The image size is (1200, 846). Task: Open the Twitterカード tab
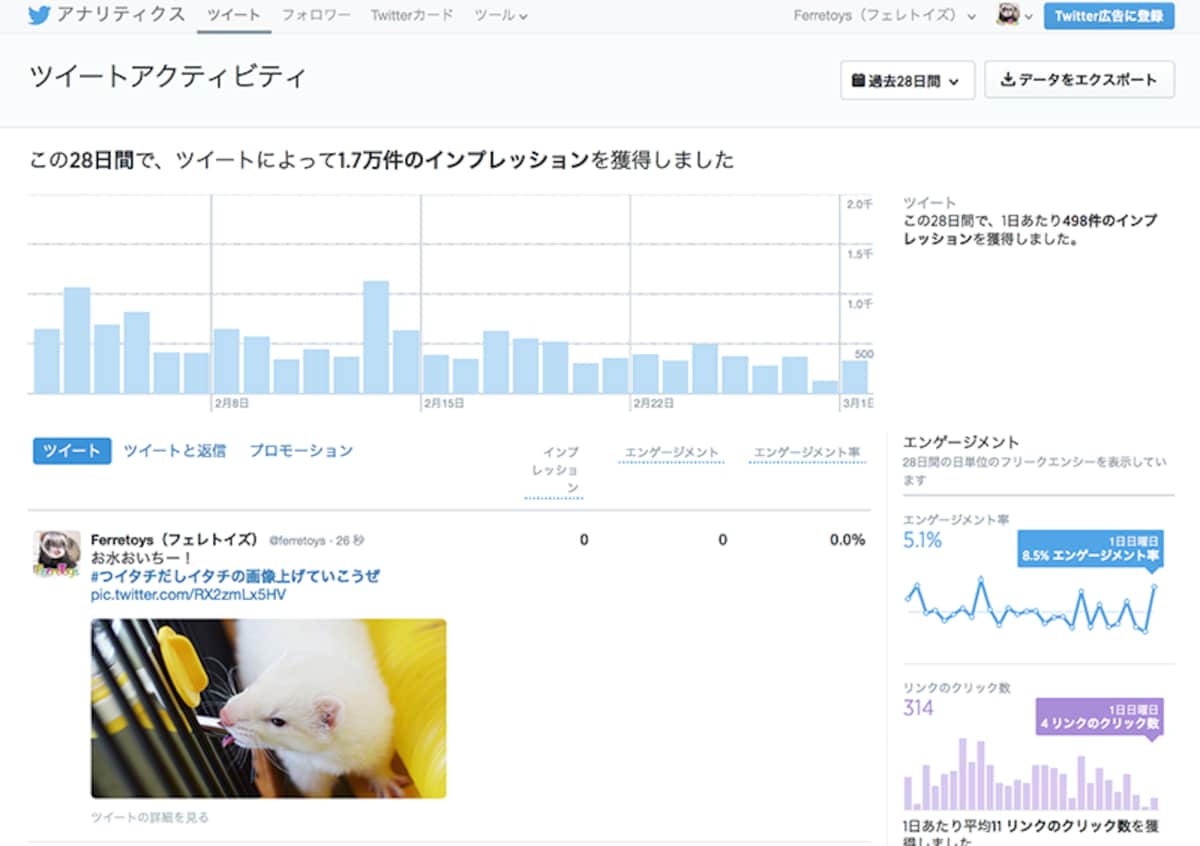412,15
